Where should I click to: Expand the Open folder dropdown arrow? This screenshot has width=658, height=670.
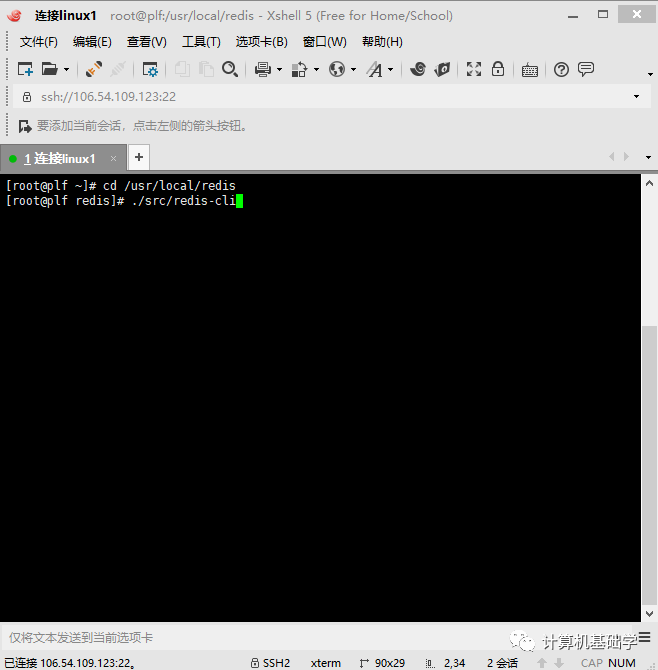coord(66,69)
